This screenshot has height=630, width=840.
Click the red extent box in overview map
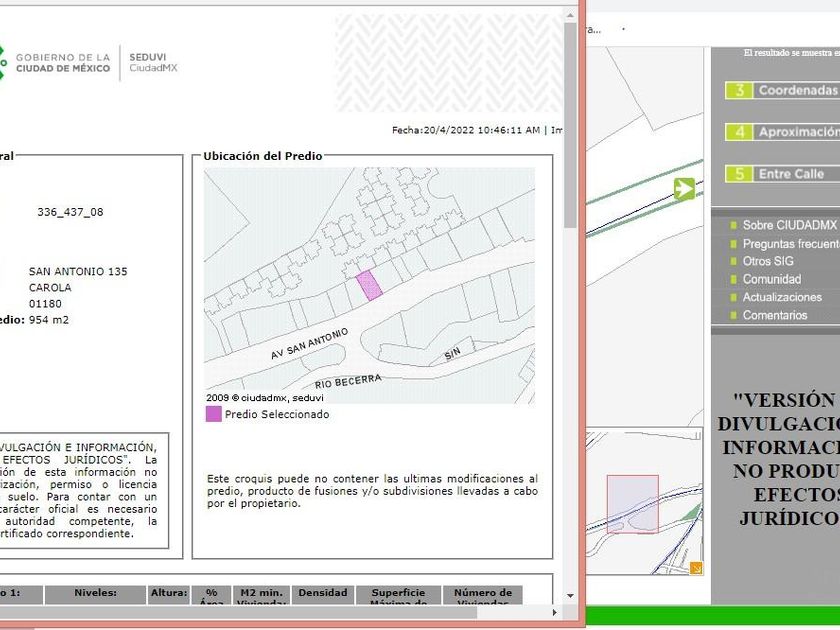pyautogui.click(x=632, y=504)
